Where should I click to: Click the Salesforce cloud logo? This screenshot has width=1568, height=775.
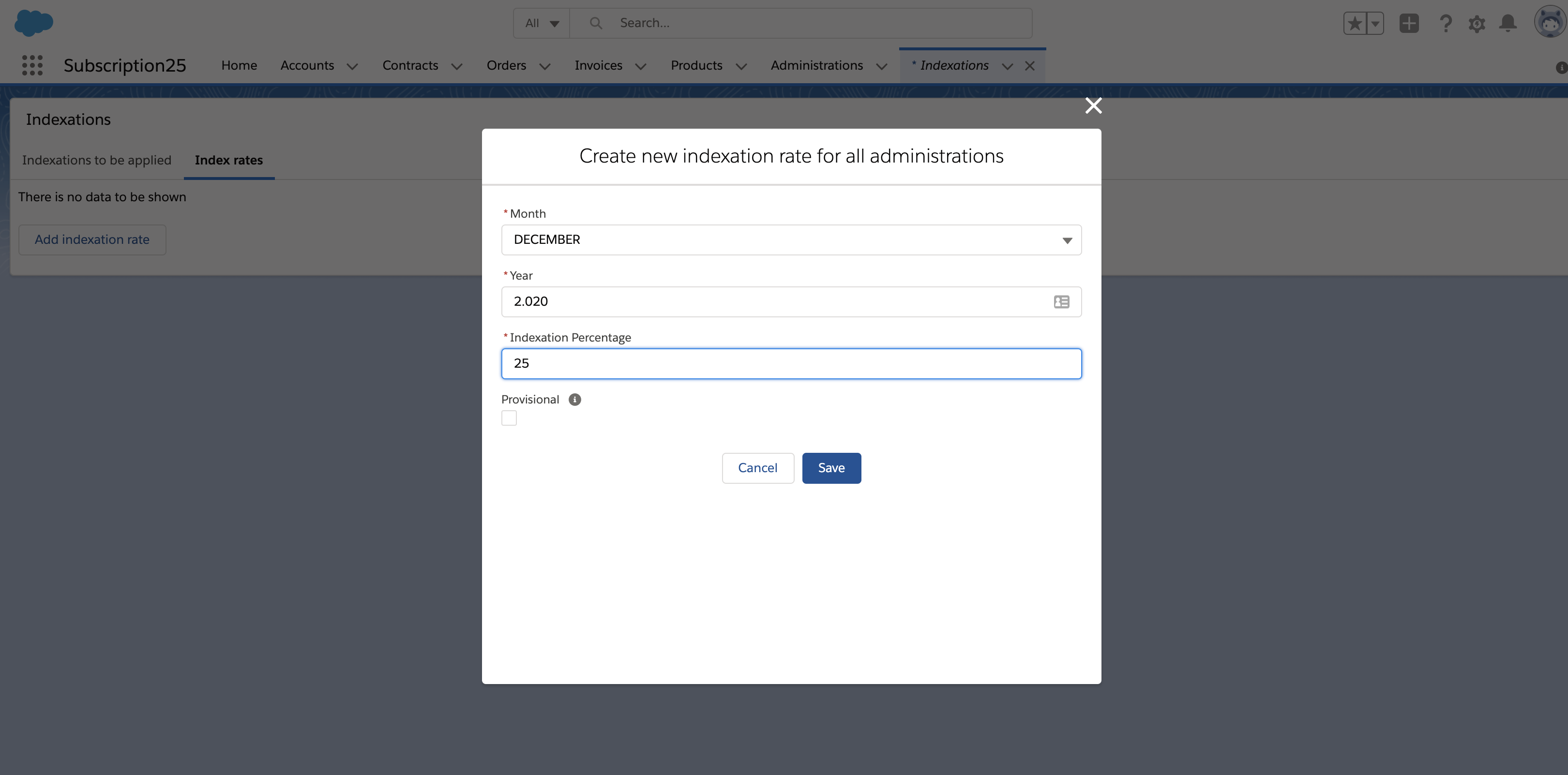coord(33,23)
